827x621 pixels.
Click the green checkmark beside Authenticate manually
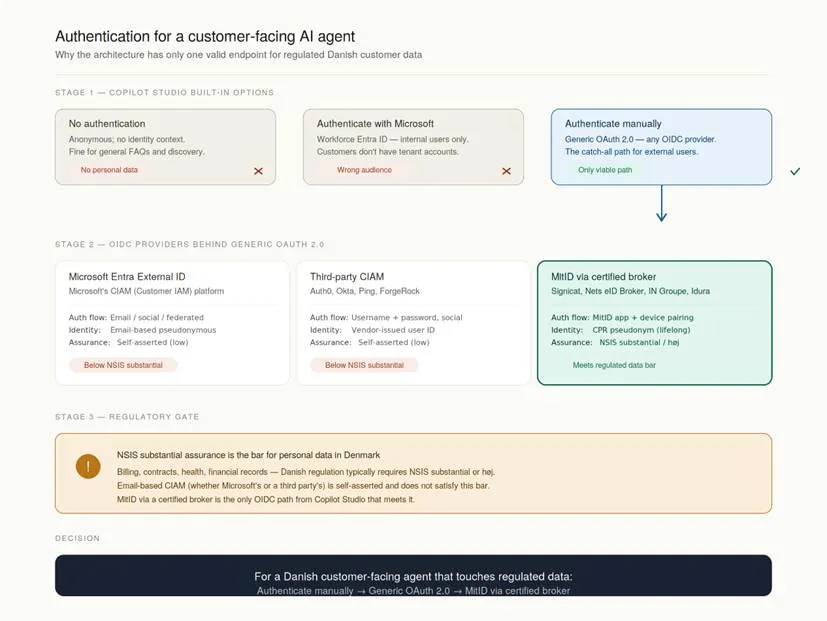coord(795,171)
